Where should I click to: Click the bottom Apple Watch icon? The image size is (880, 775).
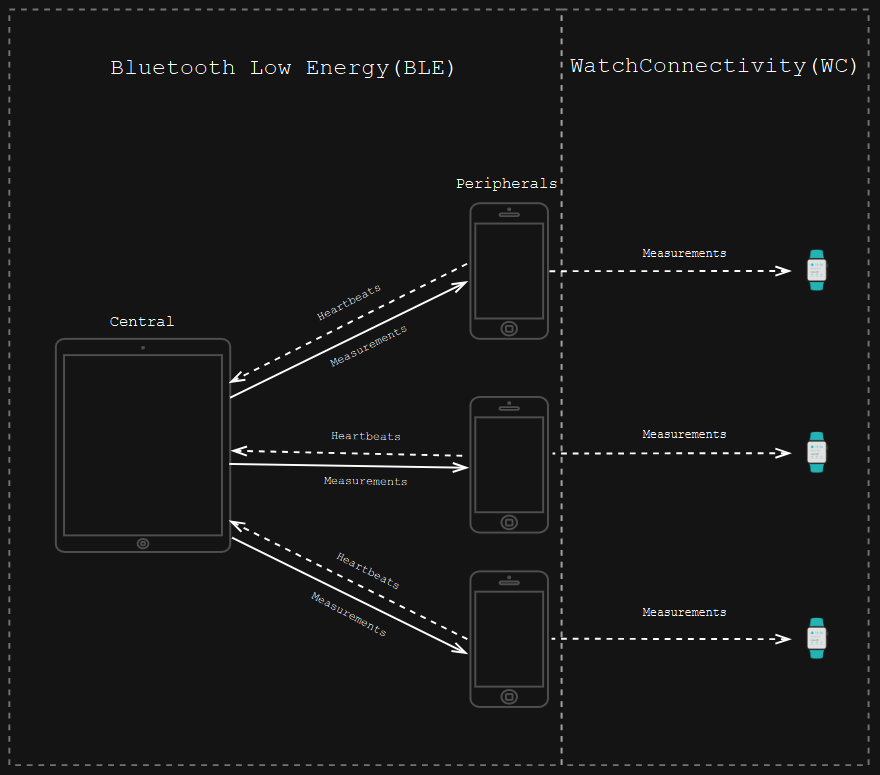coord(817,638)
